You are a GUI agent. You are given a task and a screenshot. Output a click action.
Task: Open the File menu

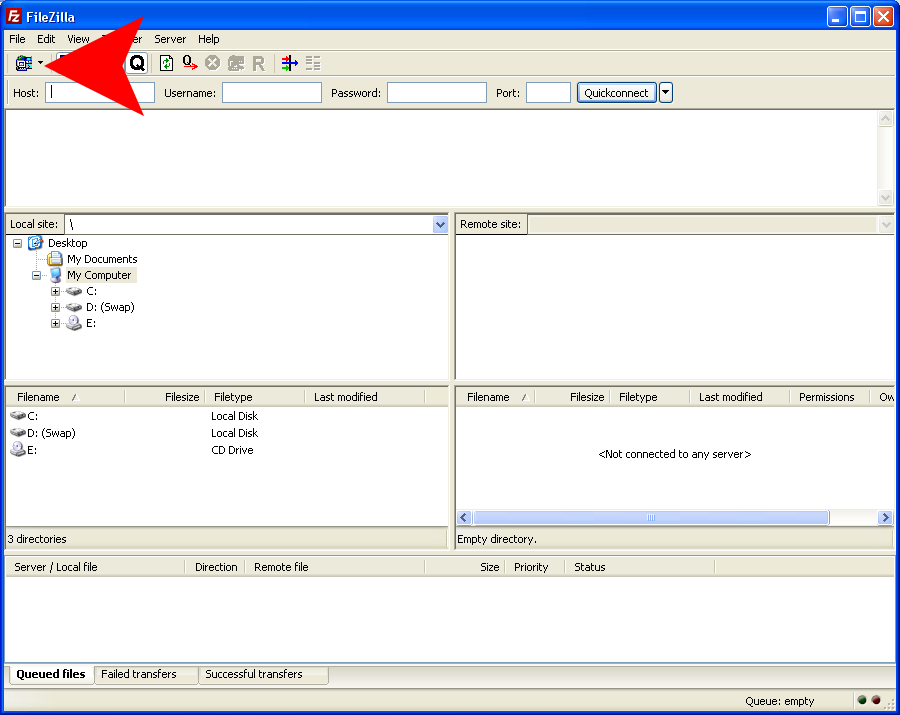(17, 39)
